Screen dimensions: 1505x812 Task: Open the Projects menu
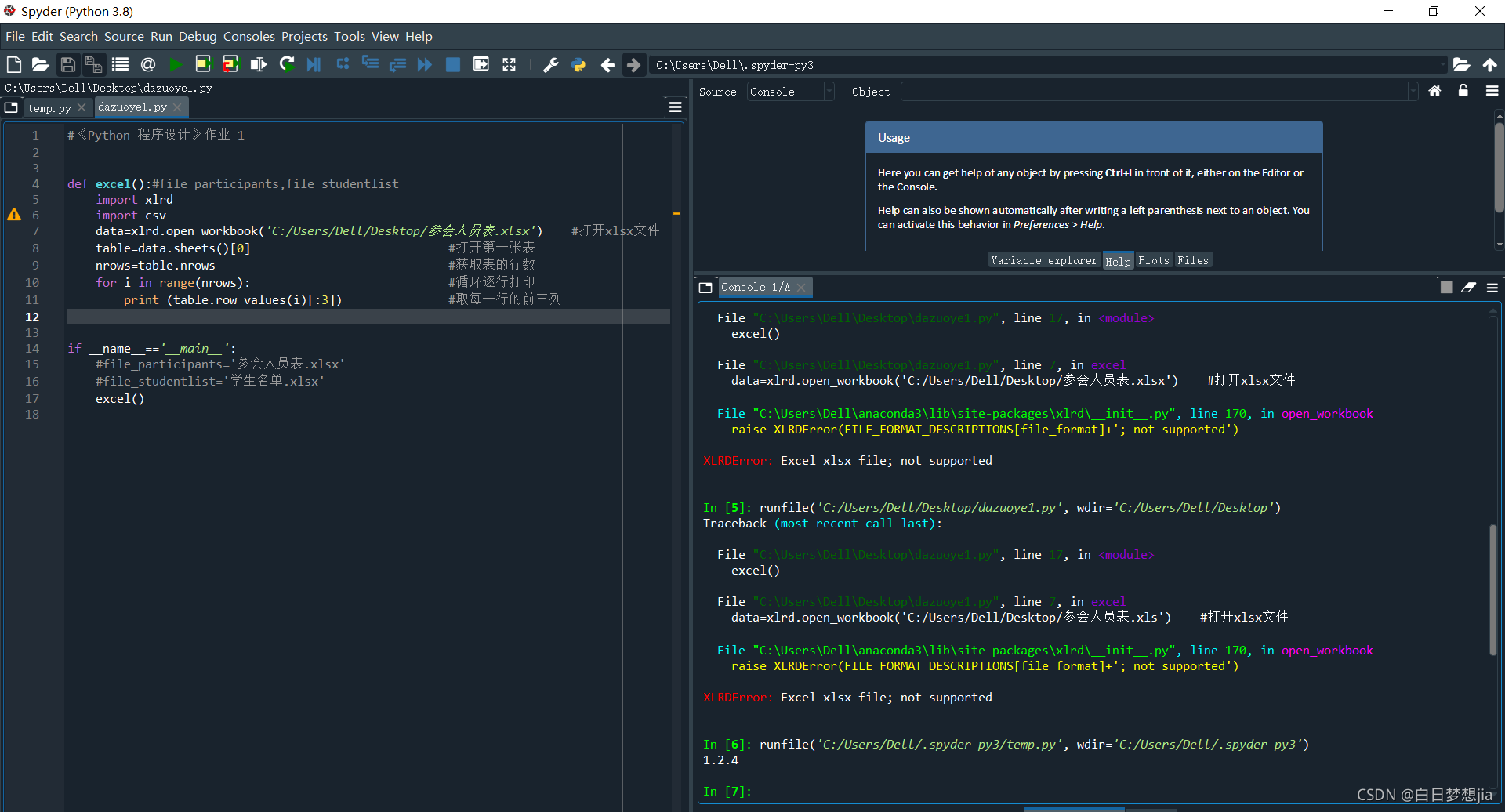tap(304, 36)
